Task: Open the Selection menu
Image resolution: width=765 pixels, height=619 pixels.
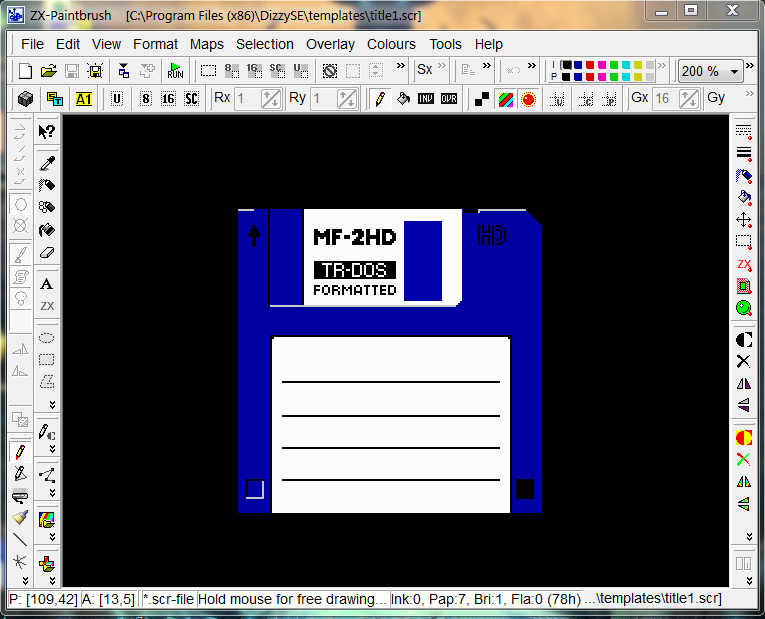Action: pos(265,44)
